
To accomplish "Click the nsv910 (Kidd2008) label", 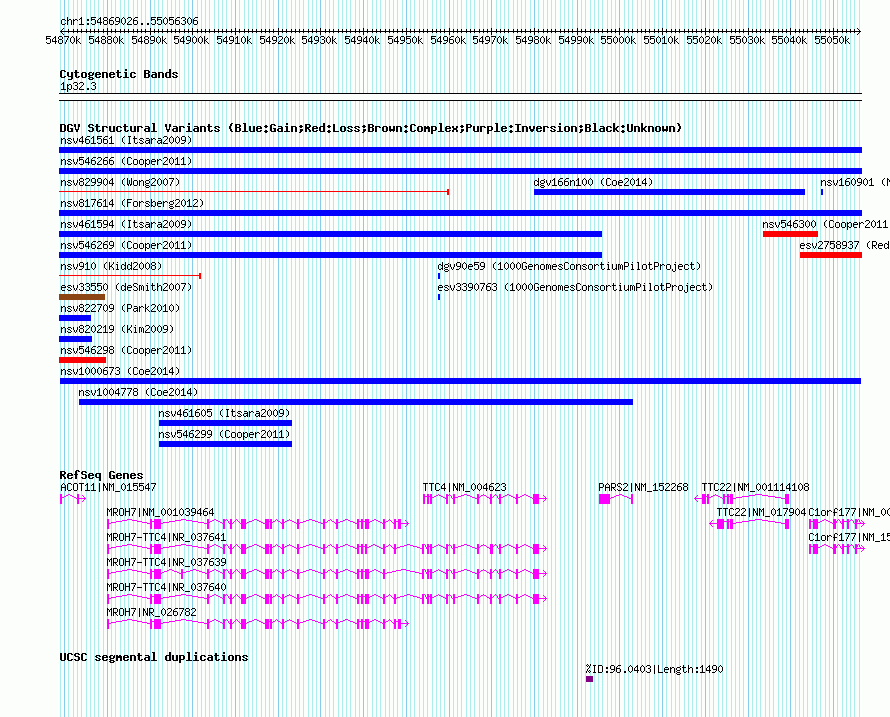I will tap(111, 266).
